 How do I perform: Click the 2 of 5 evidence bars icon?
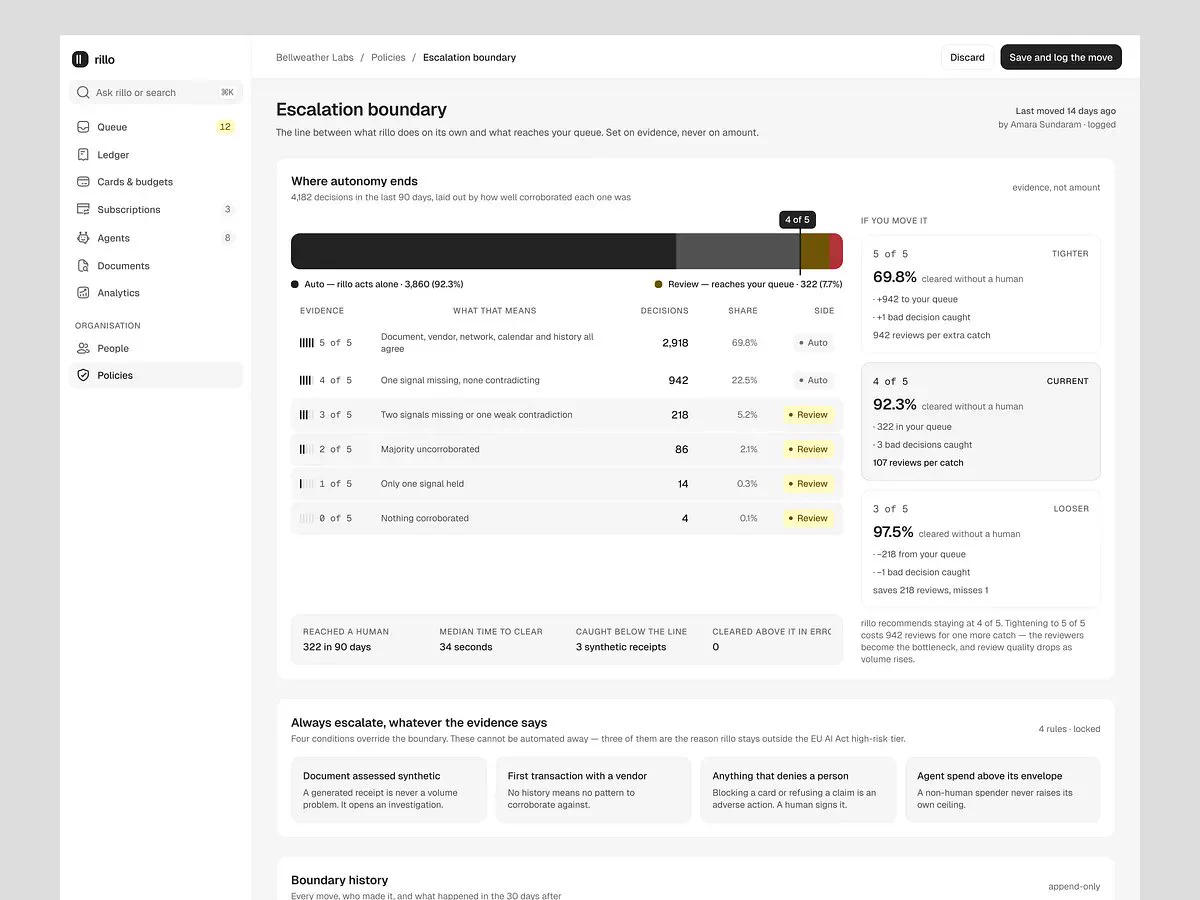(x=306, y=449)
